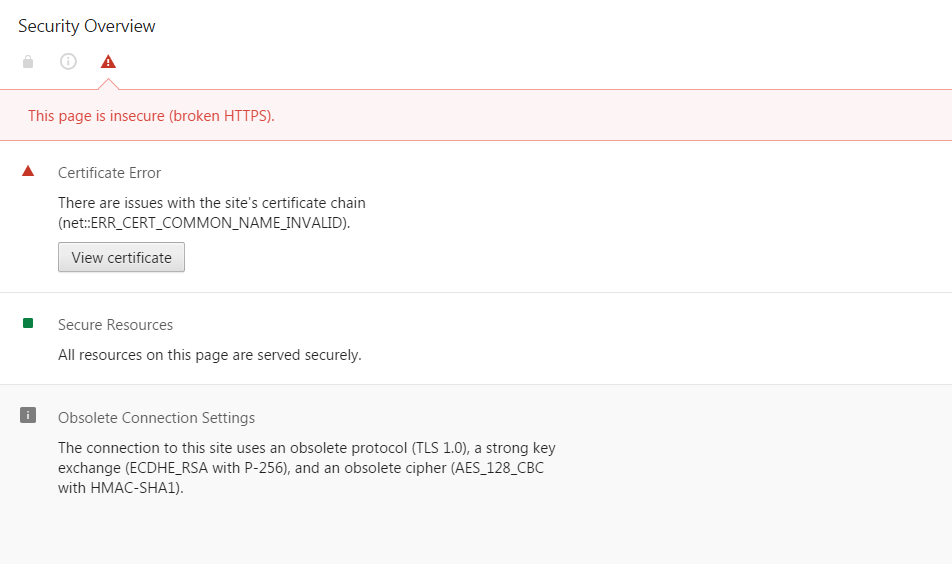Viewport: 952px width, 564px height.
Task: Click the gray padlock security icon
Action: [28, 62]
